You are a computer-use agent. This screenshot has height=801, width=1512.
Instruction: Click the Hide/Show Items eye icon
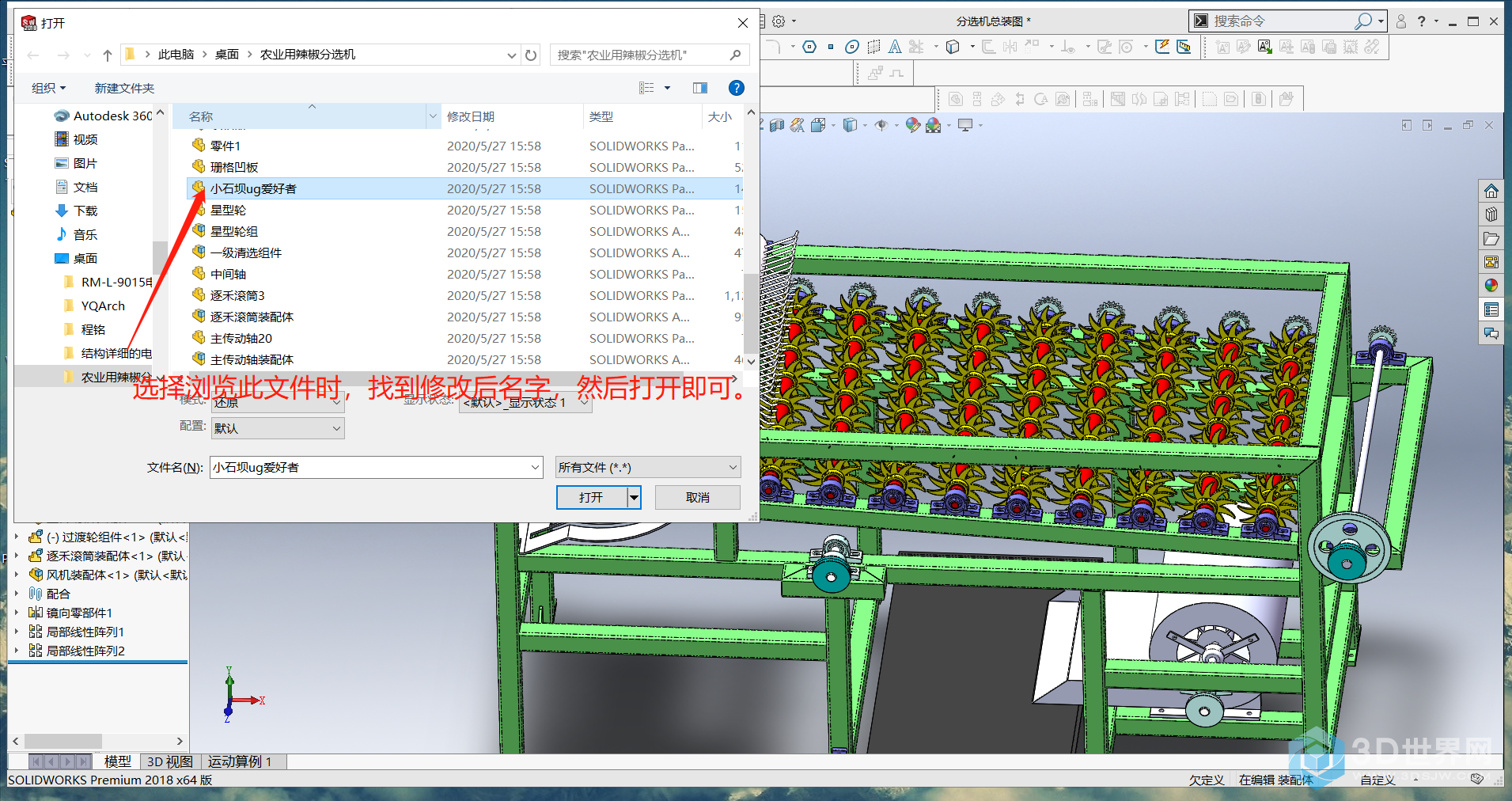881,125
